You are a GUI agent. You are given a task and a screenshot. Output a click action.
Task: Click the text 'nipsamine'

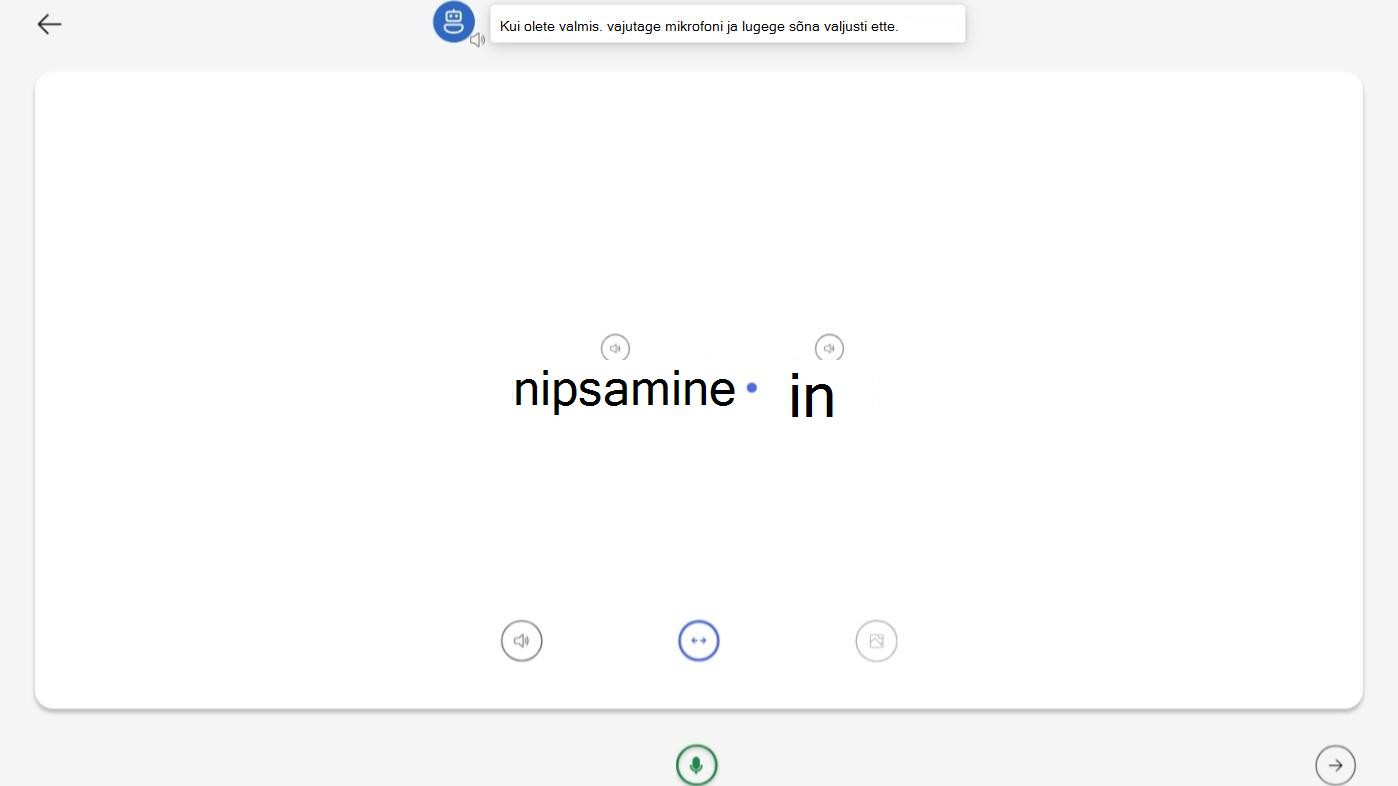tap(624, 389)
